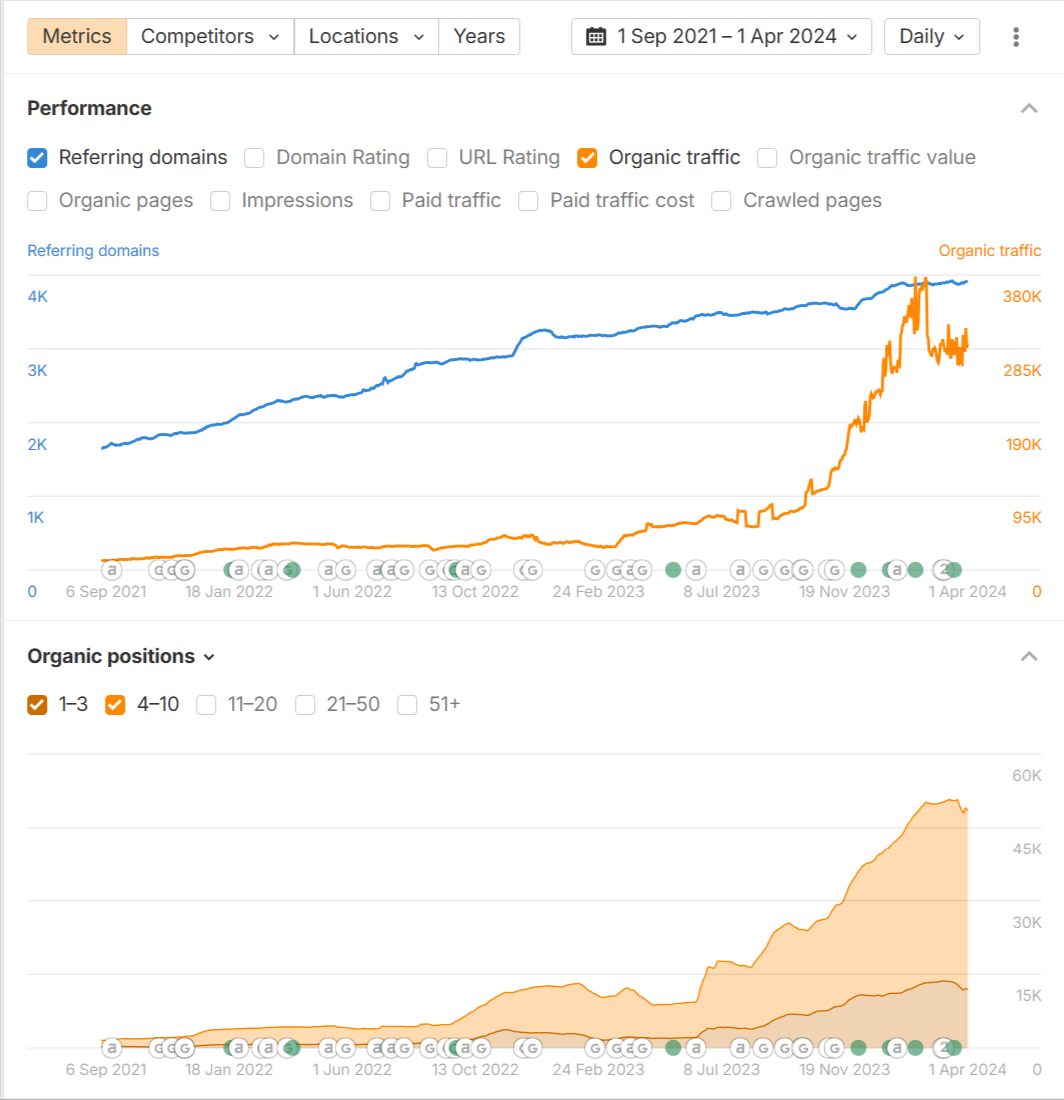Screen dimensions: 1064x1100
Task: Enable the 11–20 positions checkbox
Action: pyautogui.click(x=207, y=705)
